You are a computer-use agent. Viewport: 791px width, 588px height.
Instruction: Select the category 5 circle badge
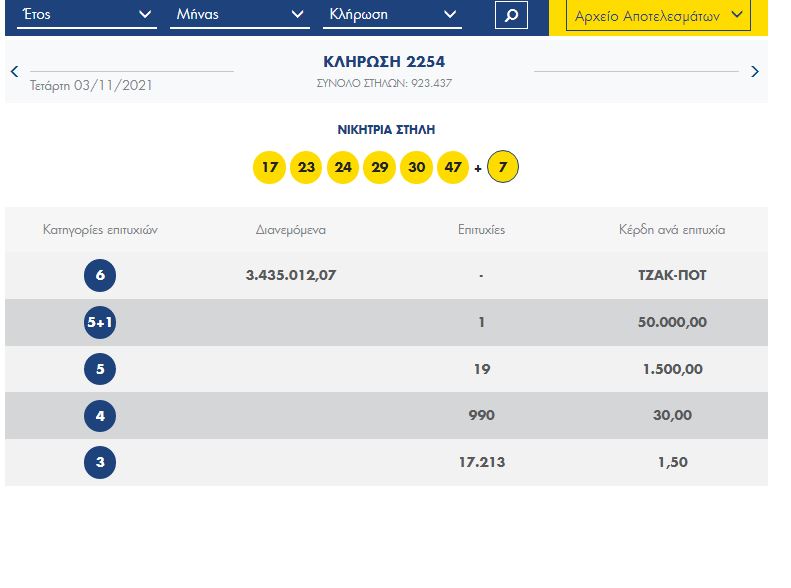100,369
